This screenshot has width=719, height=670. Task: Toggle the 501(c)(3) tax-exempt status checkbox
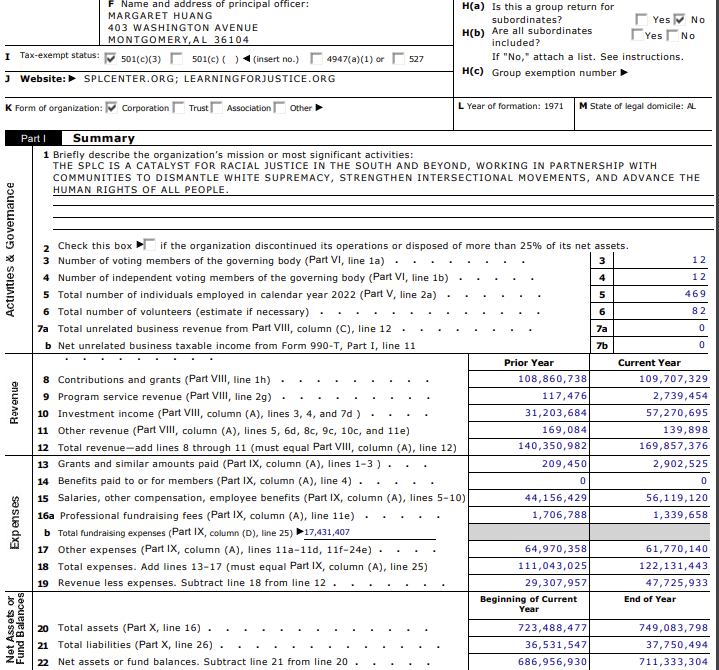110,58
